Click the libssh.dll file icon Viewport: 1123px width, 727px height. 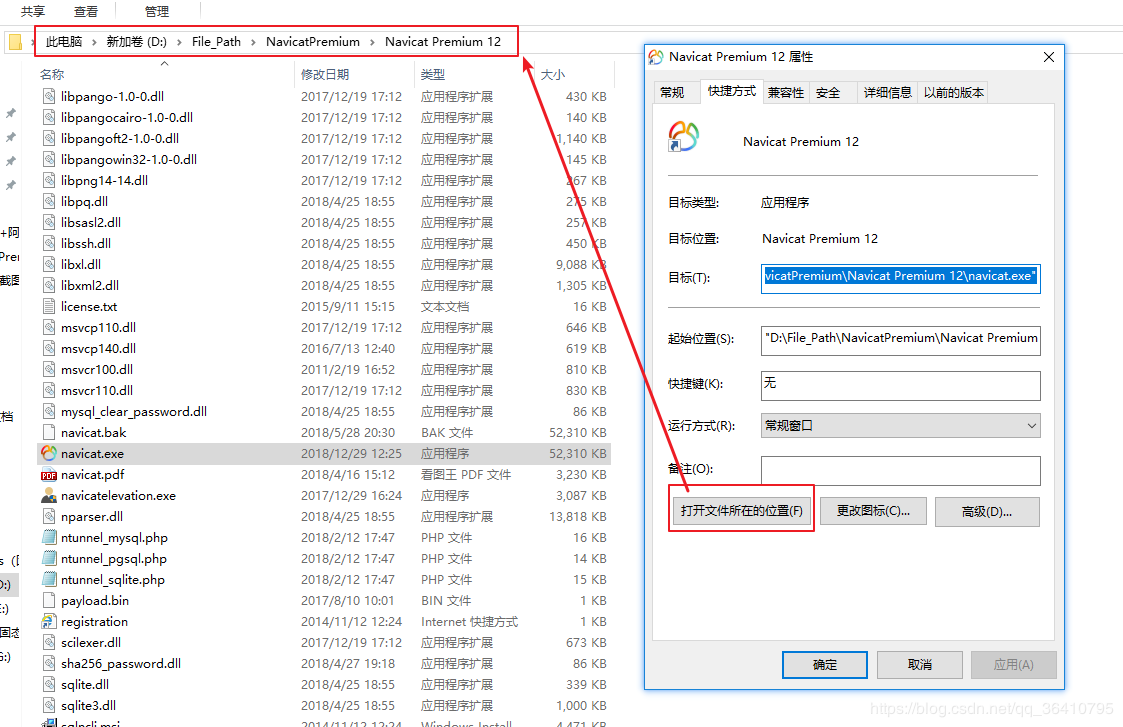point(49,244)
